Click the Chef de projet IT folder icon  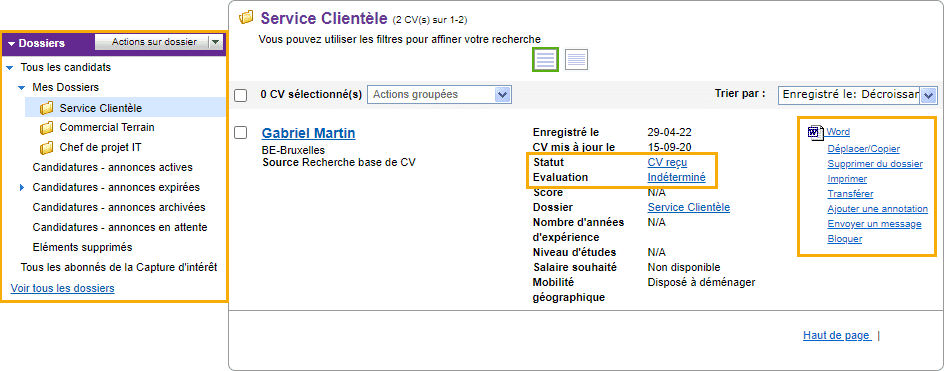point(46,148)
